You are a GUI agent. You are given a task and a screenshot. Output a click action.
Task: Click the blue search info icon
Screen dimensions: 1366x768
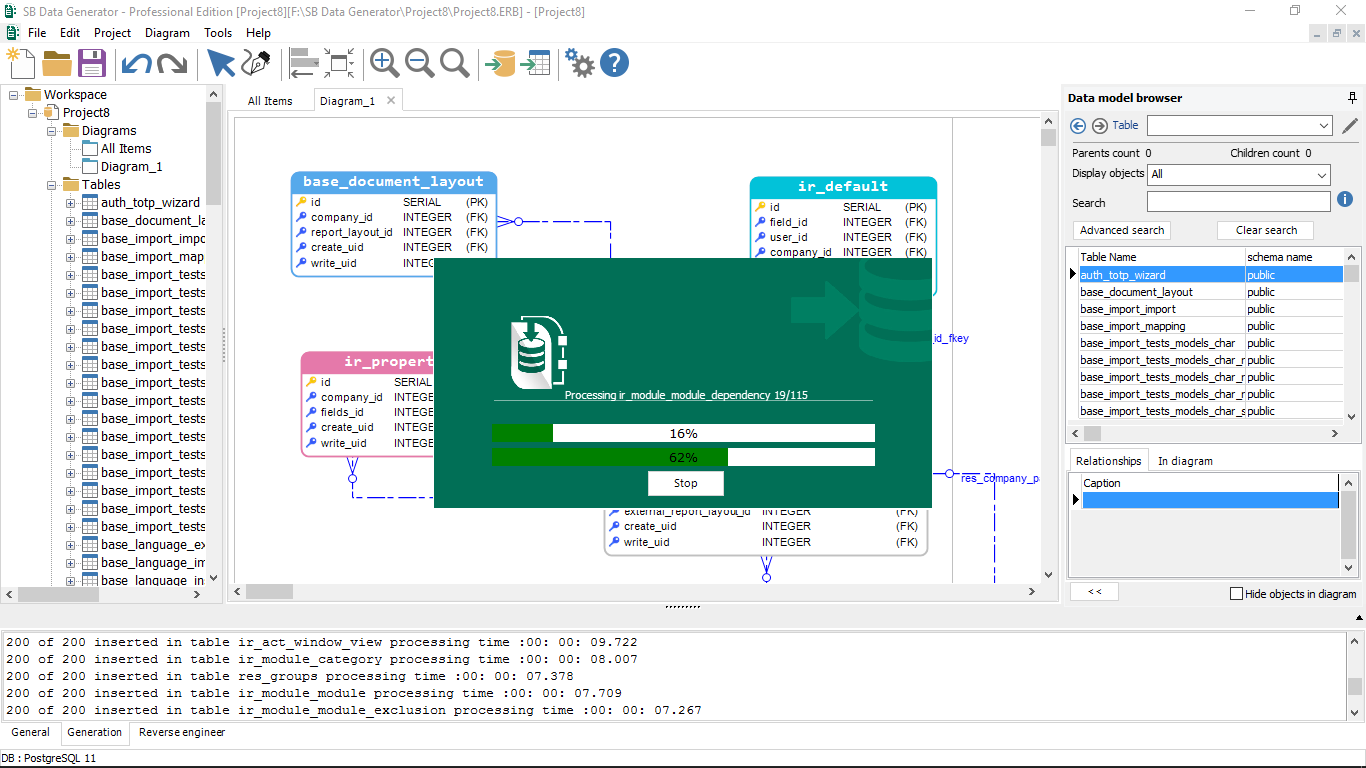1345,200
